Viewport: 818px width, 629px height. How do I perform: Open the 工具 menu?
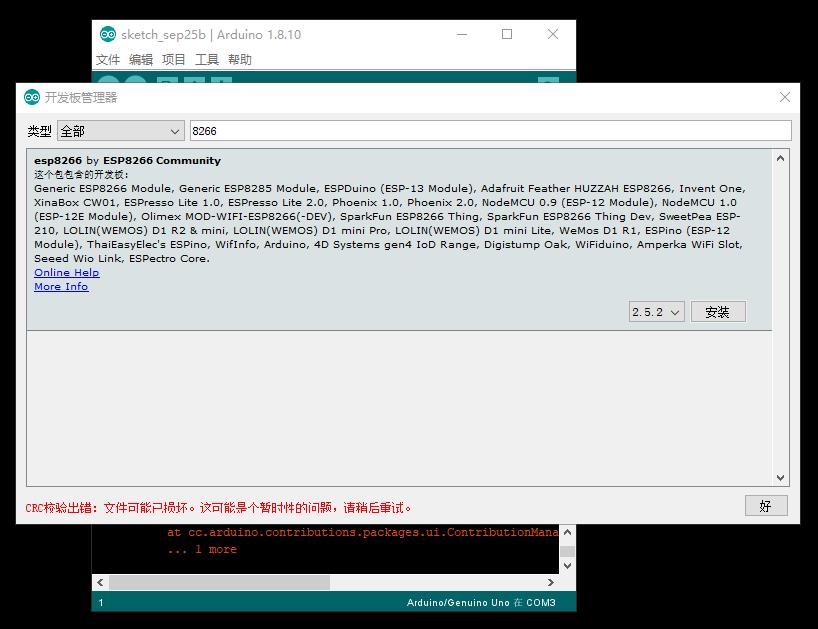(207, 59)
